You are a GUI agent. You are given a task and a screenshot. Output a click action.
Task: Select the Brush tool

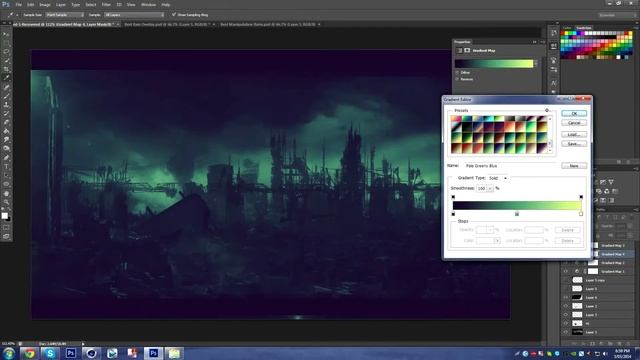(6, 96)
